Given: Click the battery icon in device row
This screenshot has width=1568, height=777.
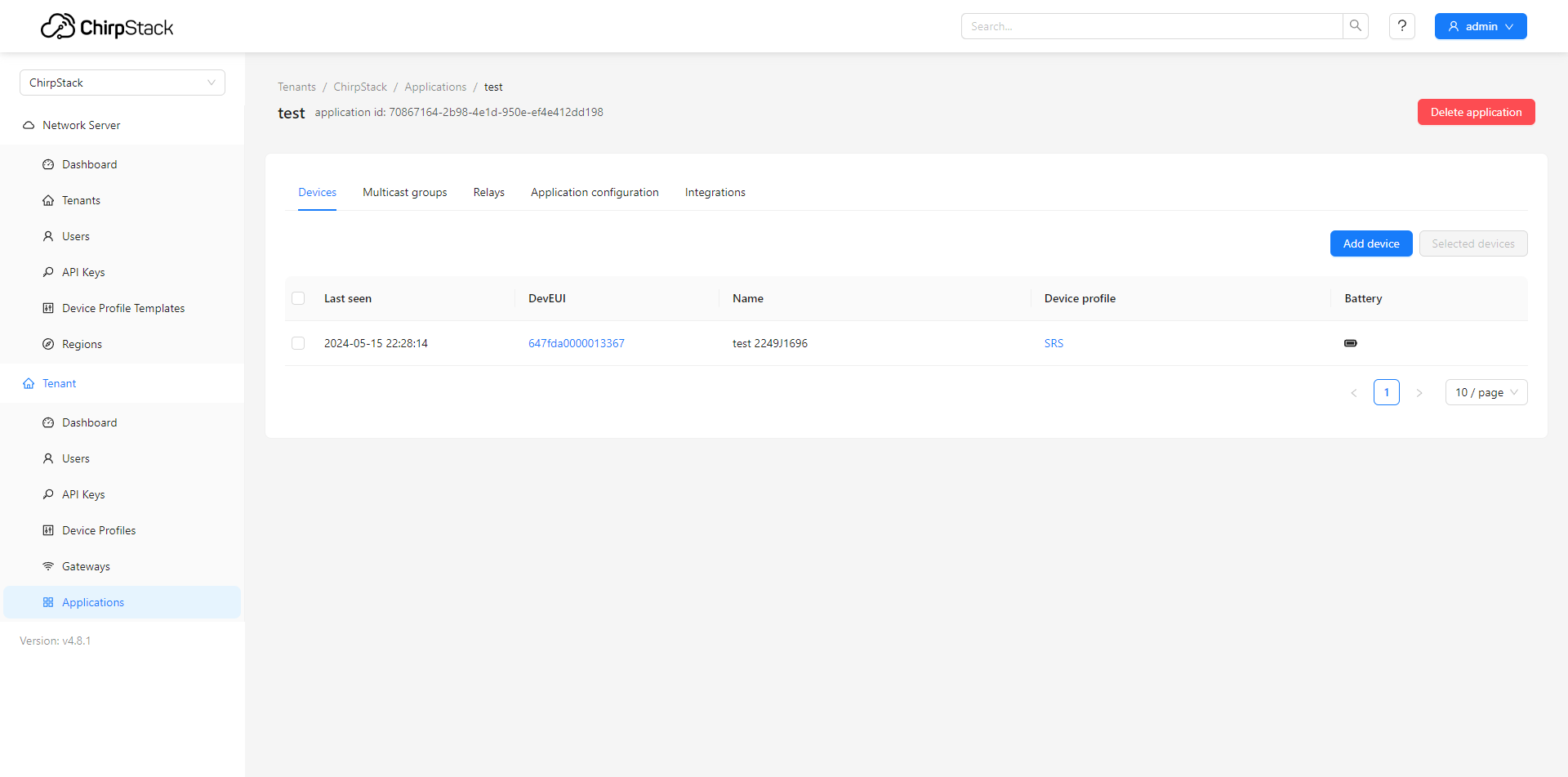Looking at the screenshot, I should click(x=1350, y=343).
